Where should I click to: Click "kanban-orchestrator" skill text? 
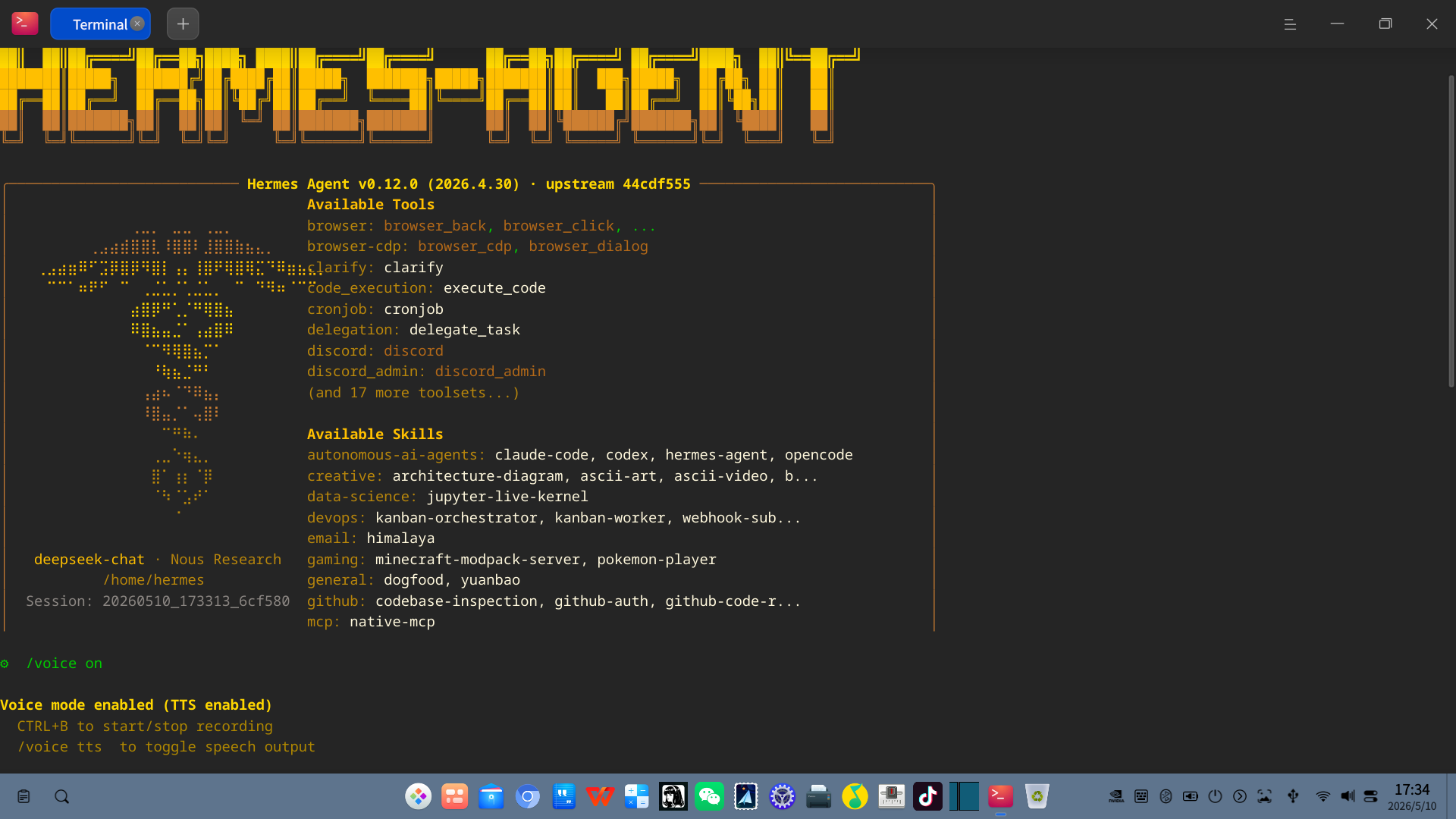coord(457,518)
